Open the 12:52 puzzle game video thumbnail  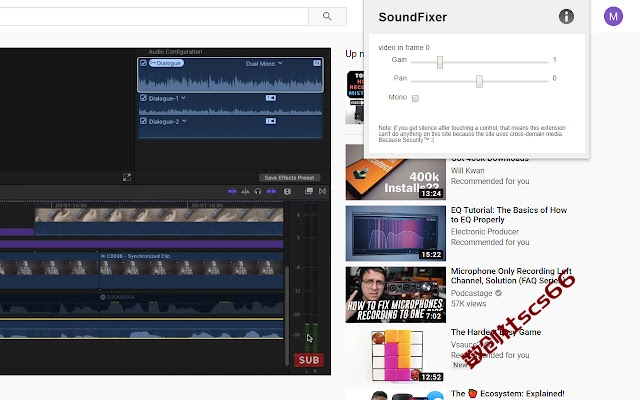pyautogui.click(x=396, y=356)
